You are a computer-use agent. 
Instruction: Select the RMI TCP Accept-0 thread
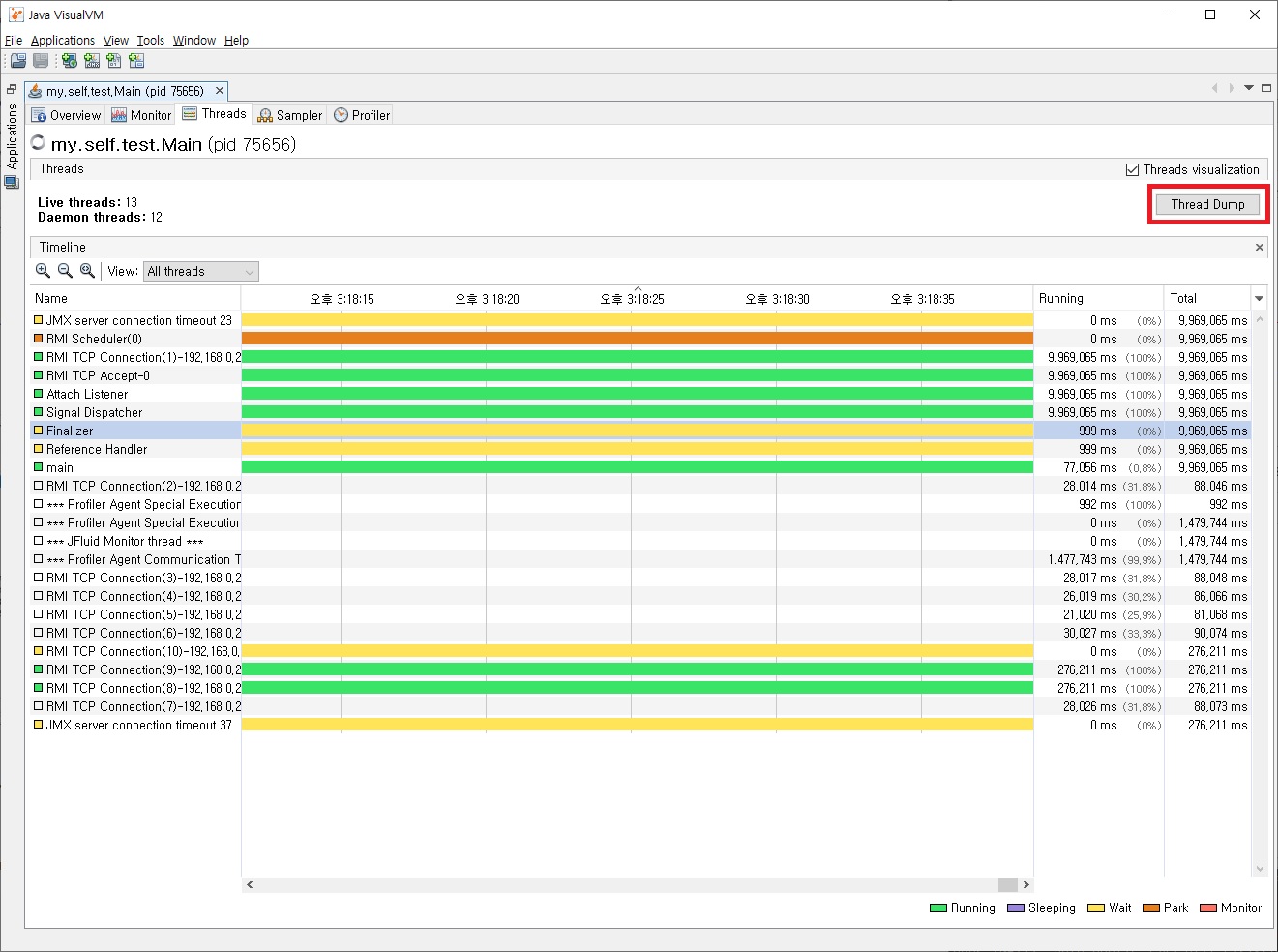pyautogui.click(x=639, y=375)
